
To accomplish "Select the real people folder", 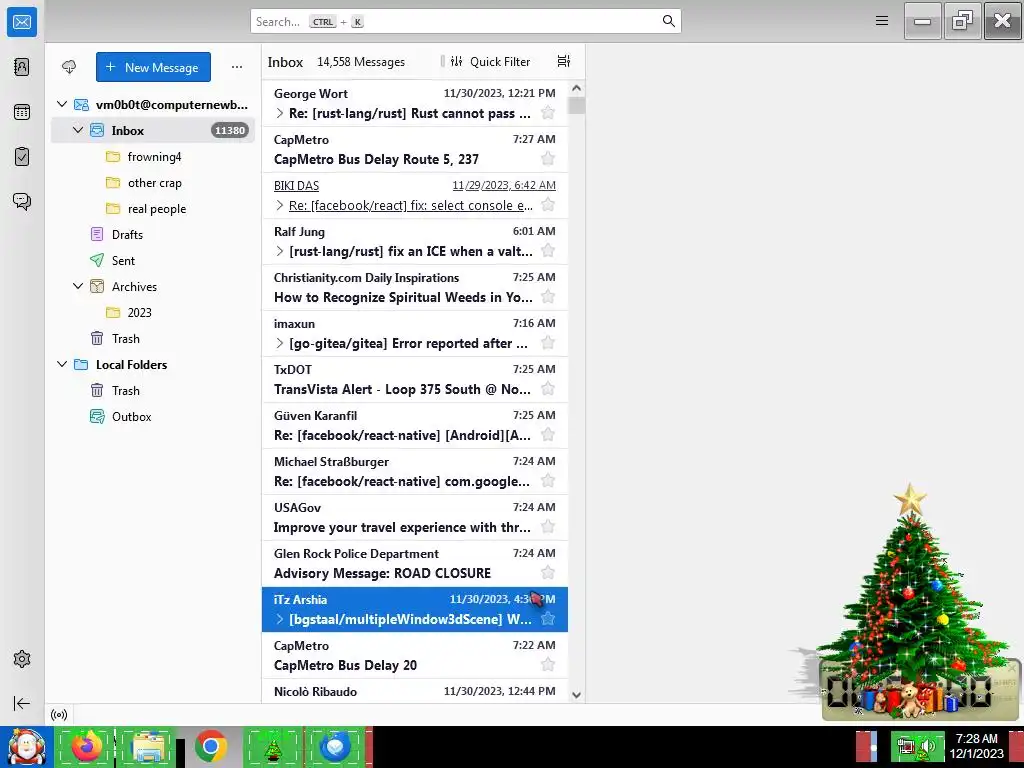I will click(x=153, y=209).
